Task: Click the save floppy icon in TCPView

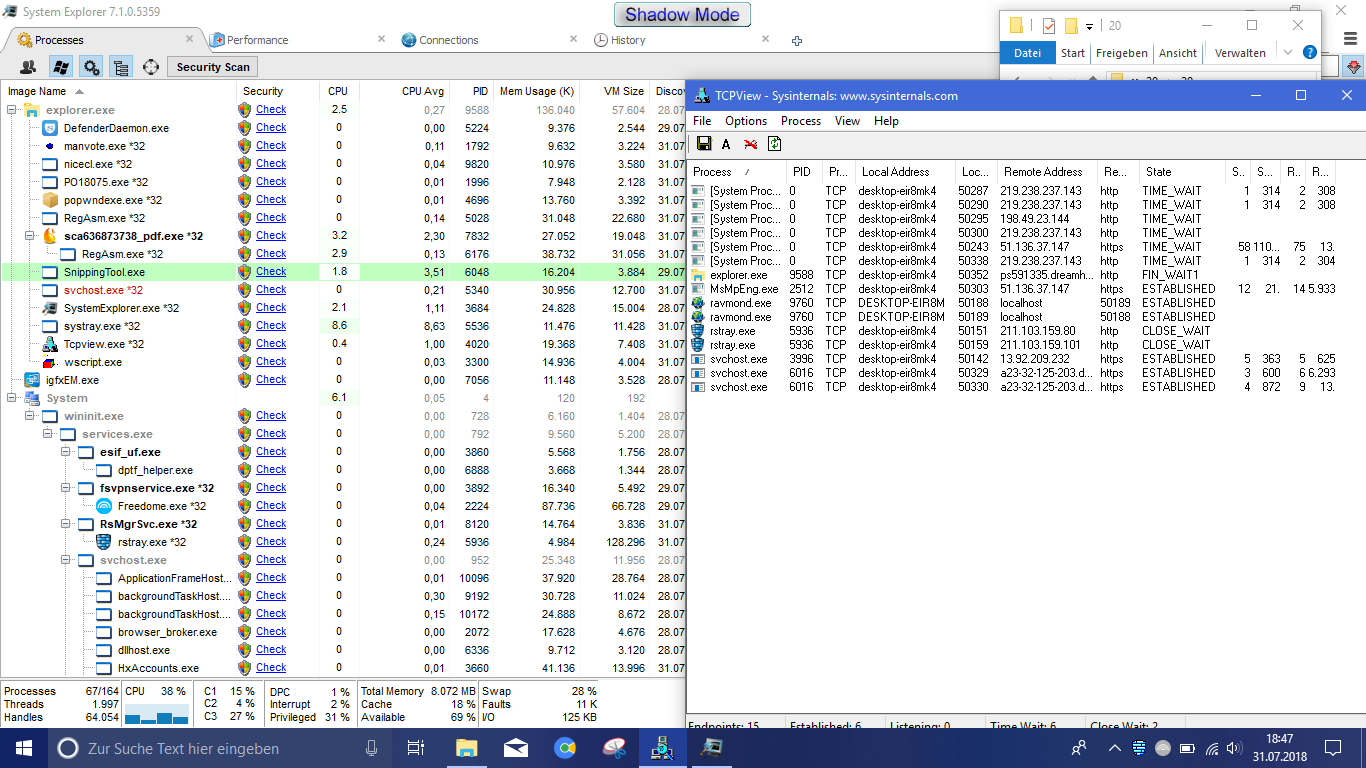Action: [x=704, y=144]
